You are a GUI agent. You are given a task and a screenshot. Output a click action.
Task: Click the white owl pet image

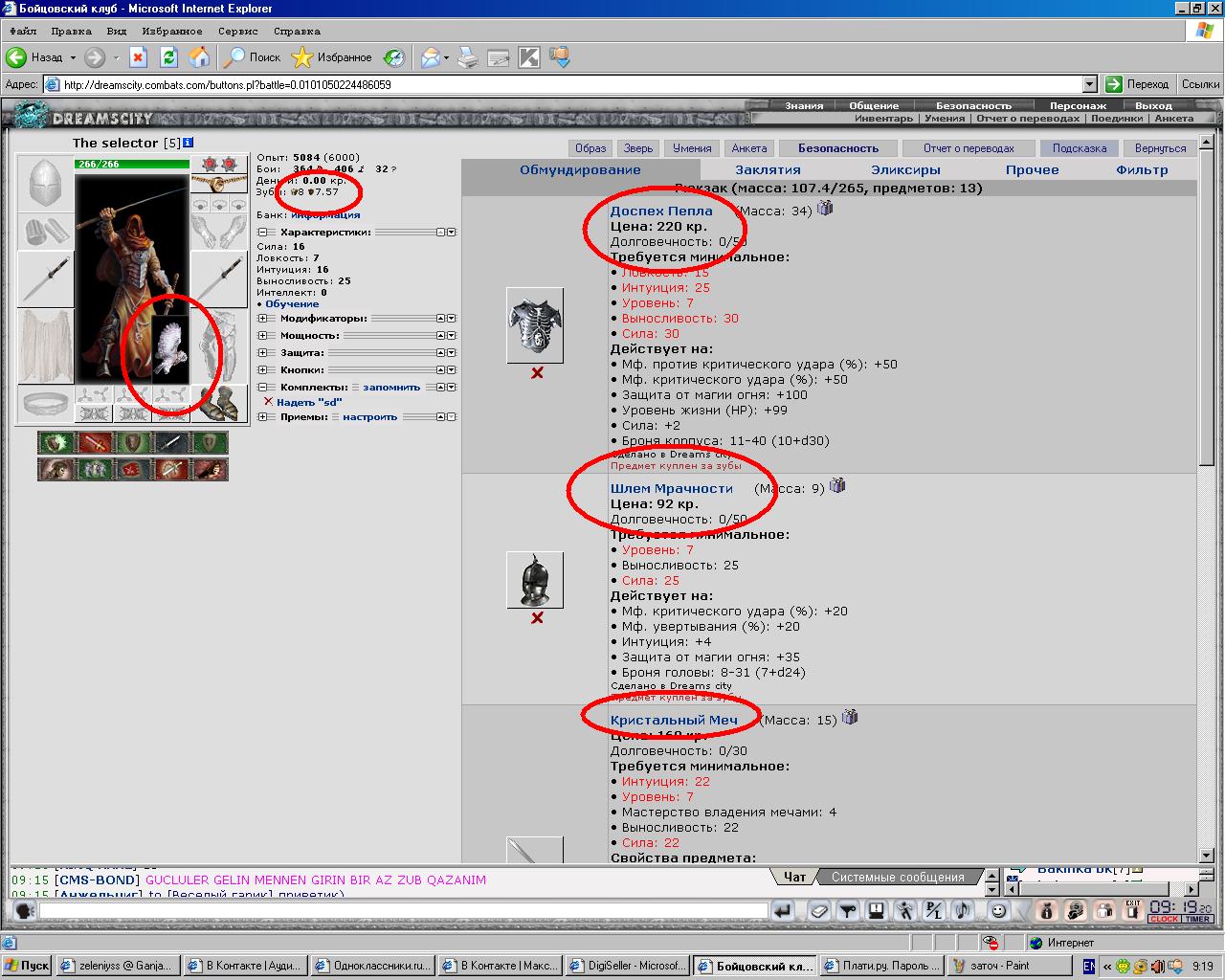(170, 349)
